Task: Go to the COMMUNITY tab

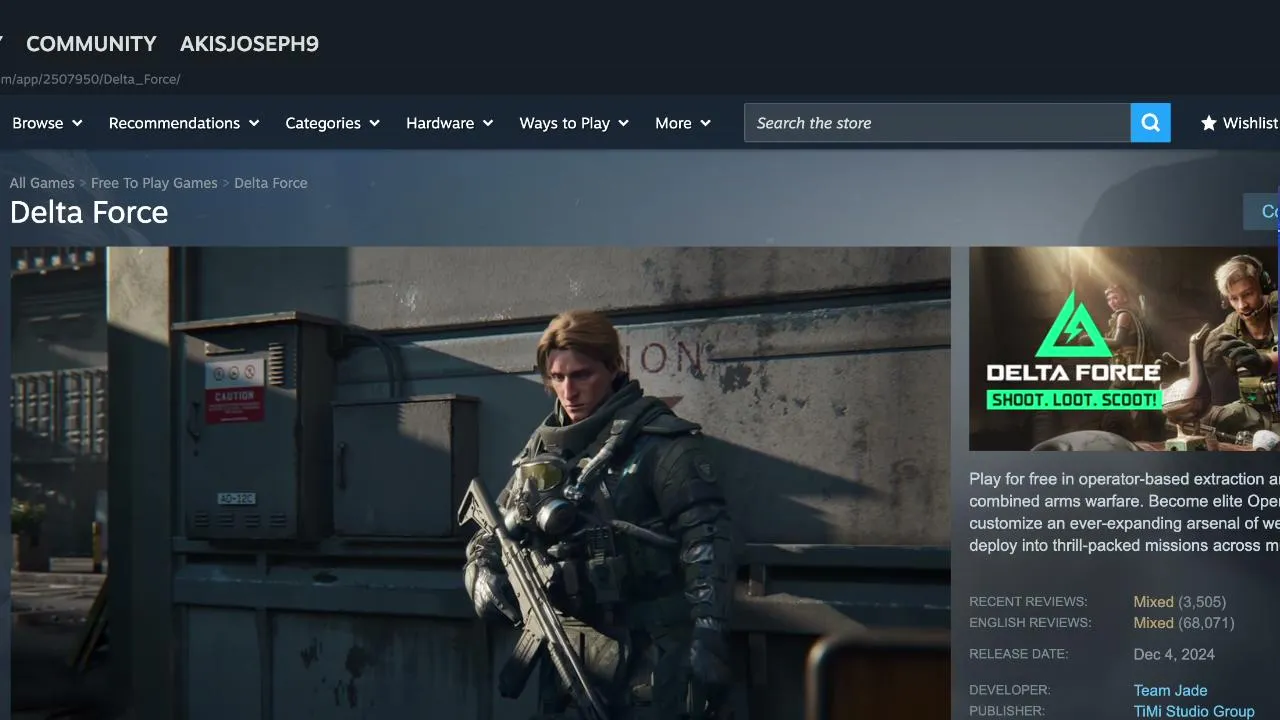Action: (x=91, y=44)
